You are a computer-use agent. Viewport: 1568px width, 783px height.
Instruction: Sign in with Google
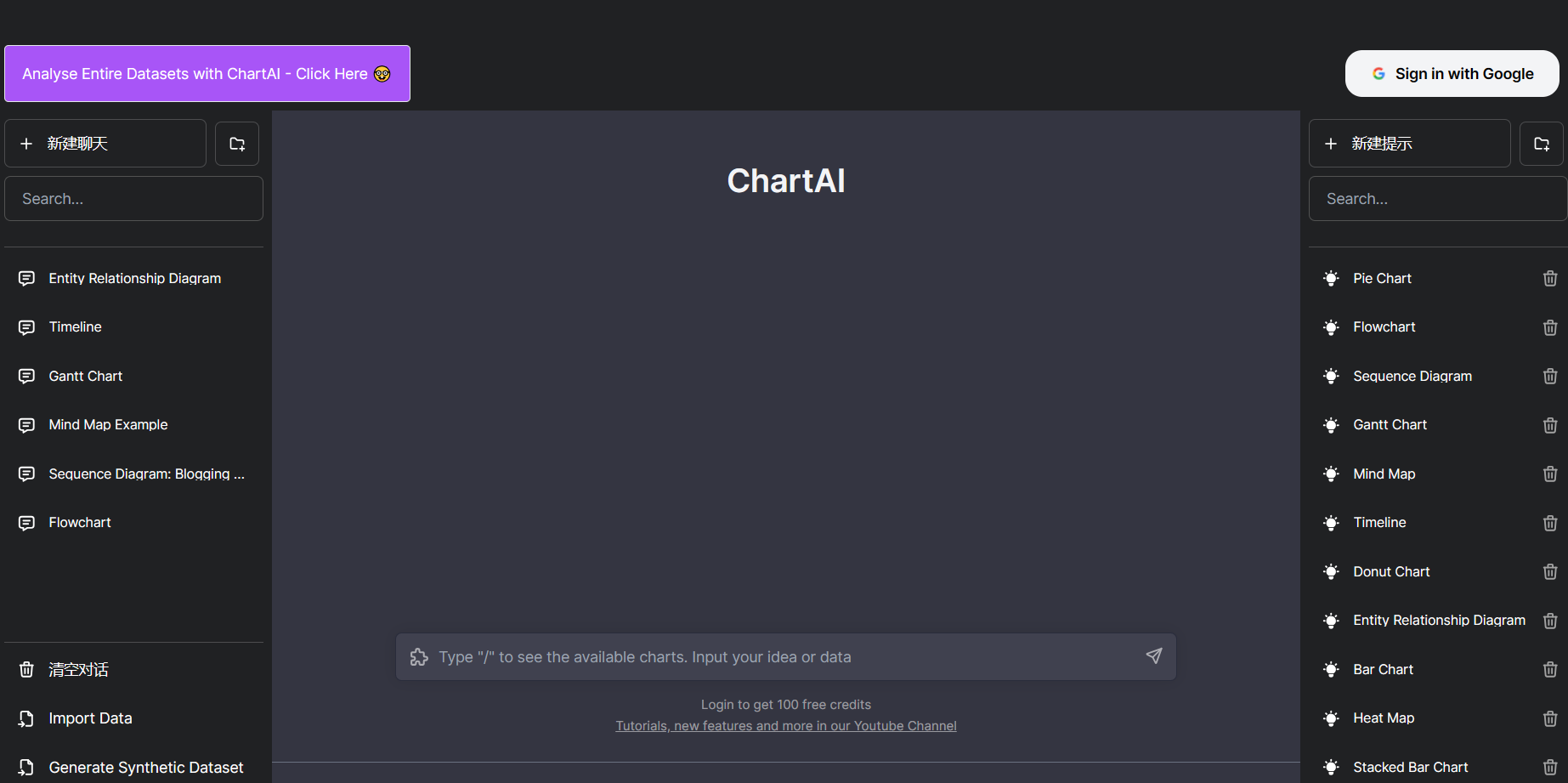(1451, 73)
